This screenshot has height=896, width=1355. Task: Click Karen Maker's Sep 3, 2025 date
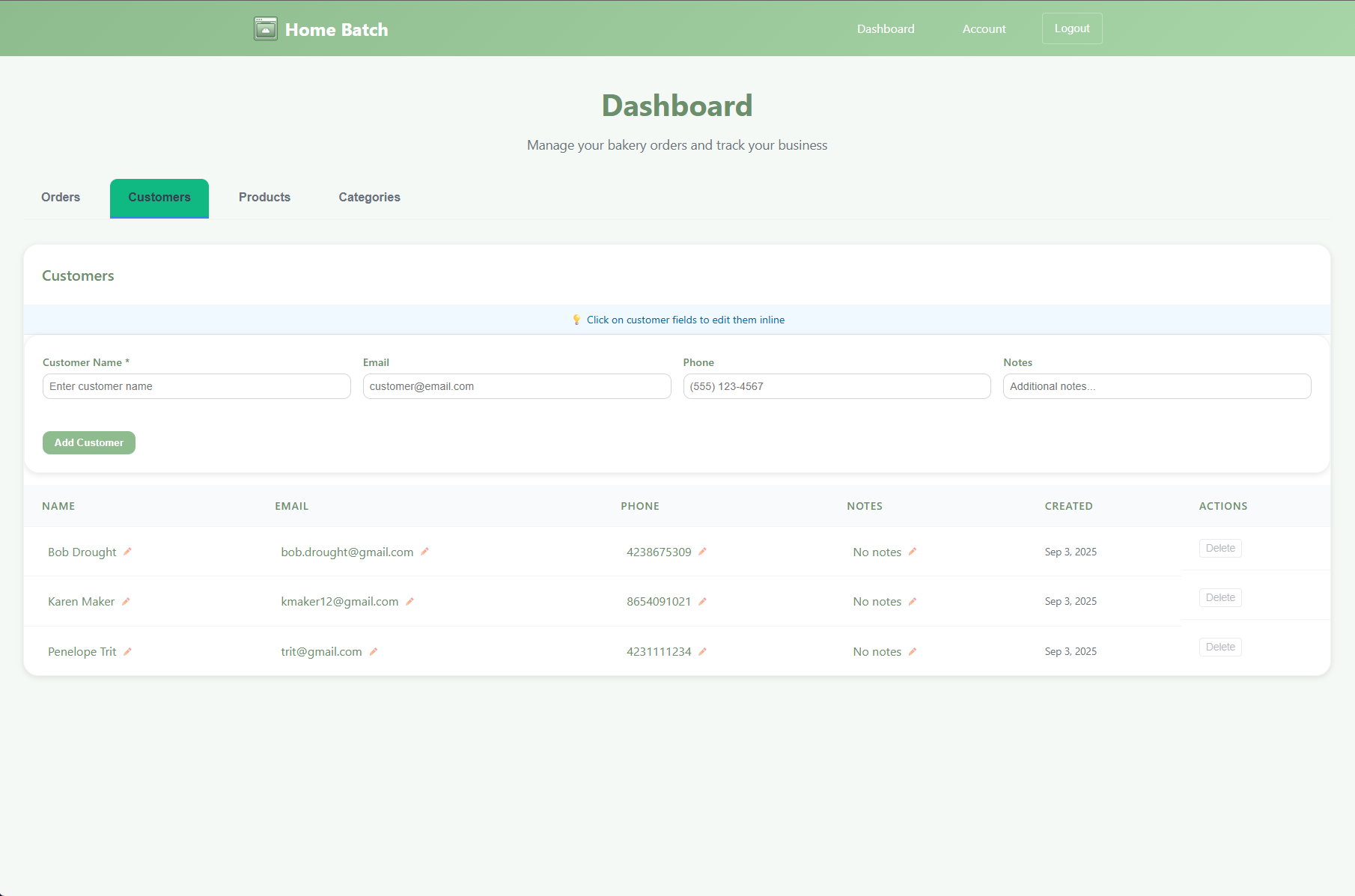[x=1071, y=601]
